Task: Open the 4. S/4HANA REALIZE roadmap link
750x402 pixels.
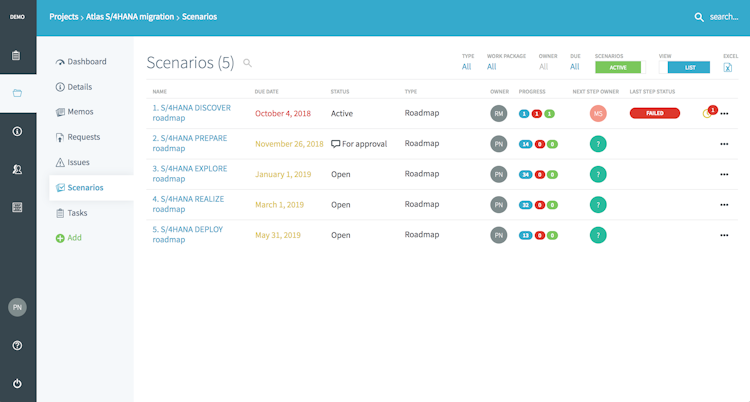Action: pyautogui.click(x=188, y=204)
